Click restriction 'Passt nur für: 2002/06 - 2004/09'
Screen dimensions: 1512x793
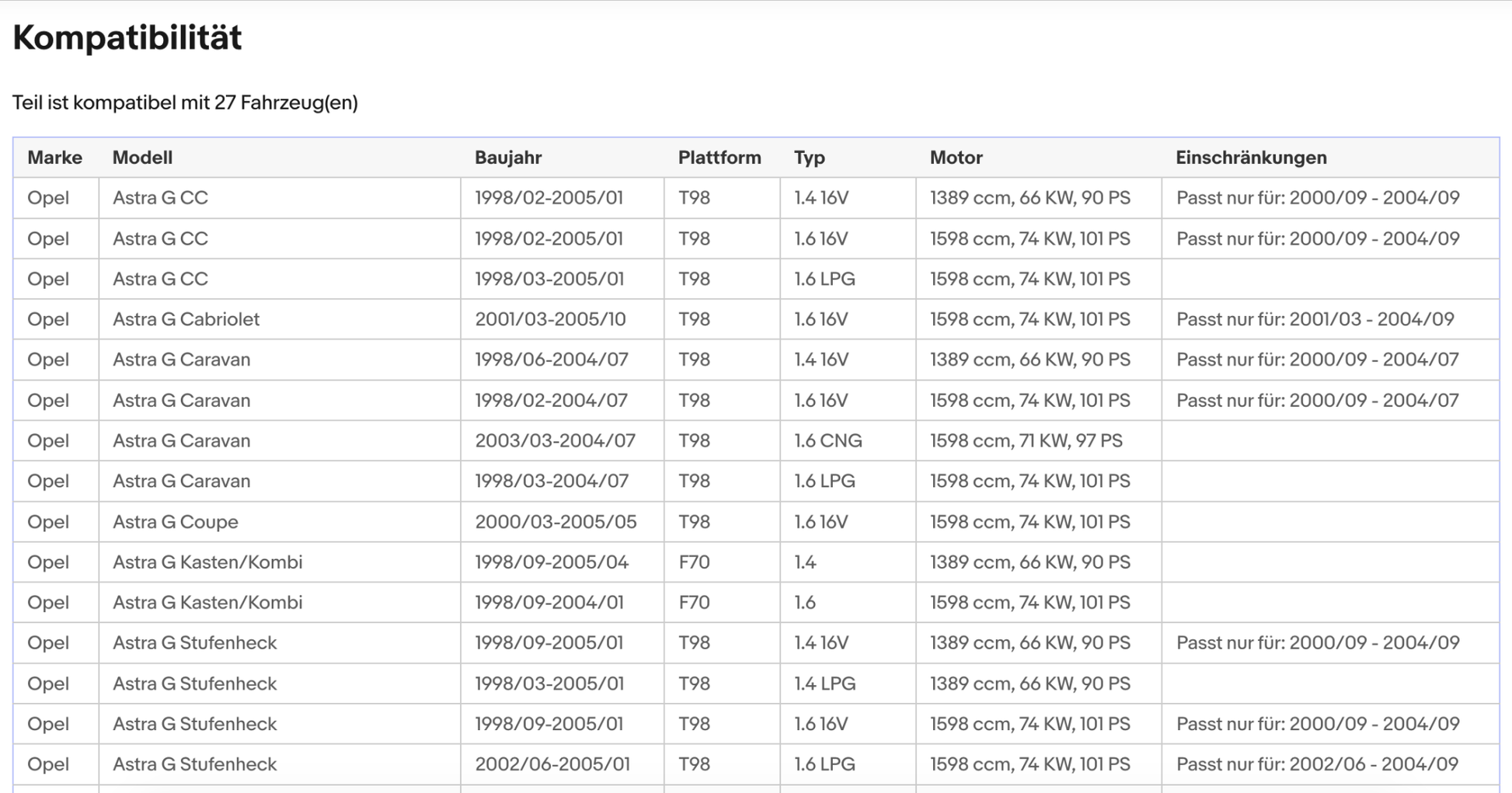[1317, 764]
